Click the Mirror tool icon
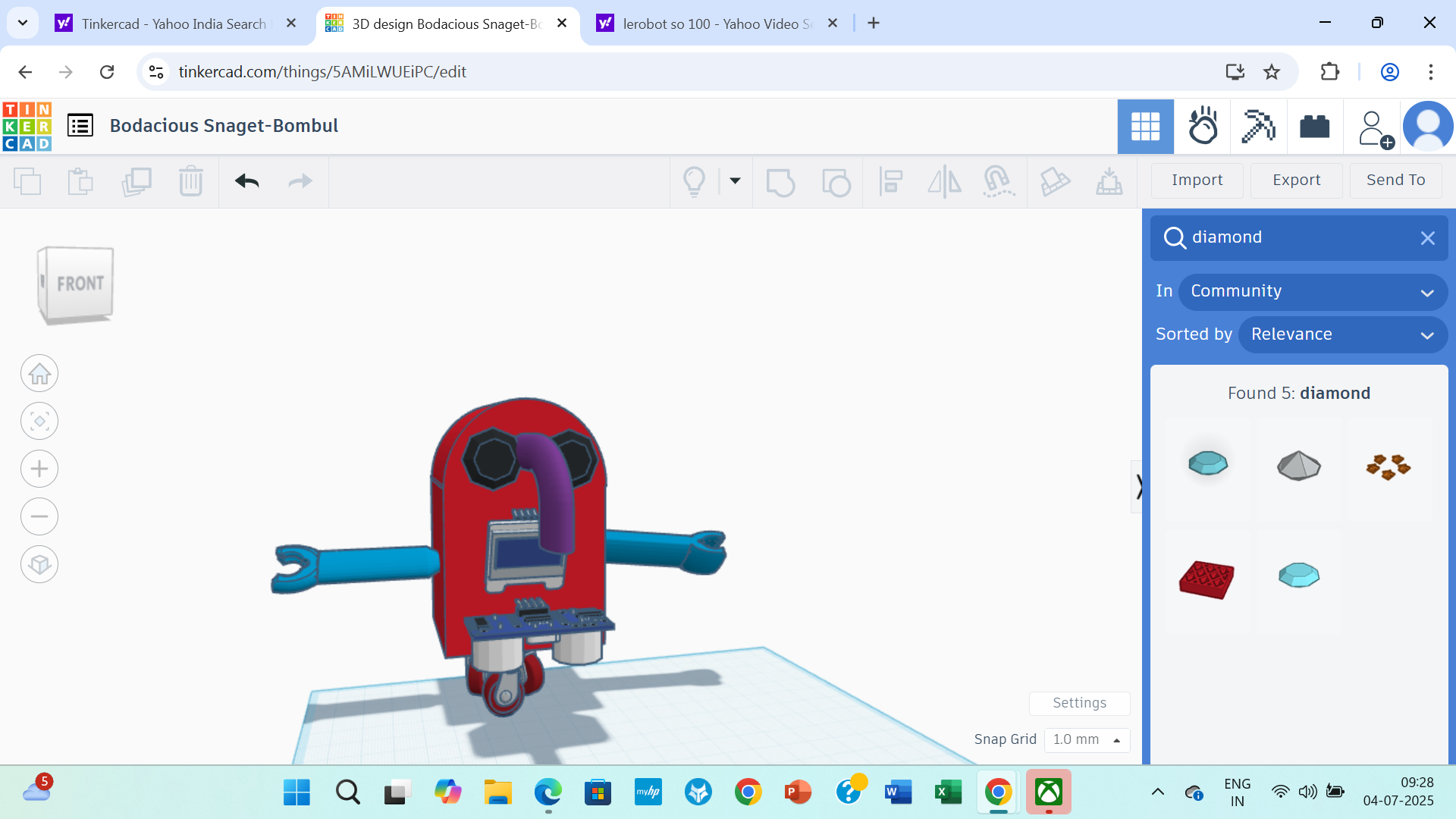 coord(944,182)
